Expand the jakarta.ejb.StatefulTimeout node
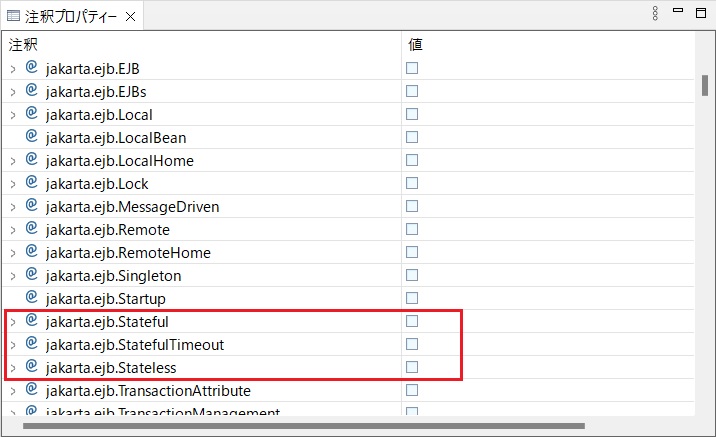The image size is (716, 437). 13,345
